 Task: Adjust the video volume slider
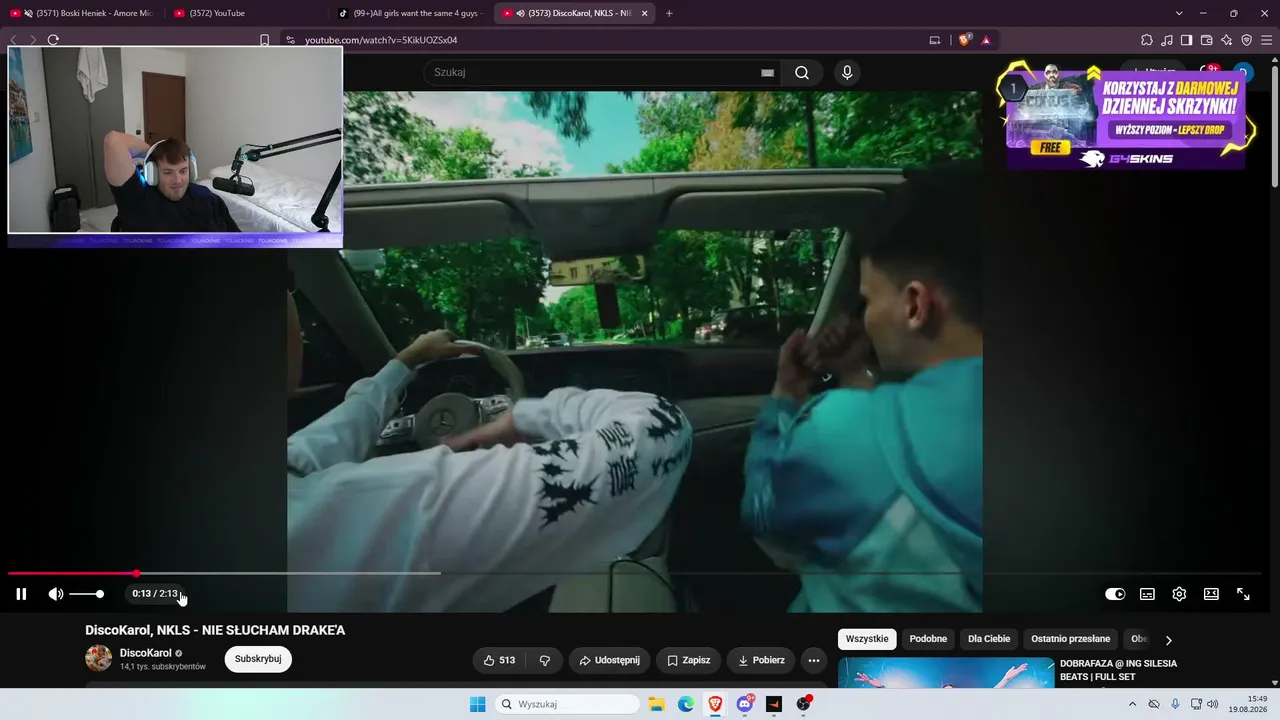point(86,594)
